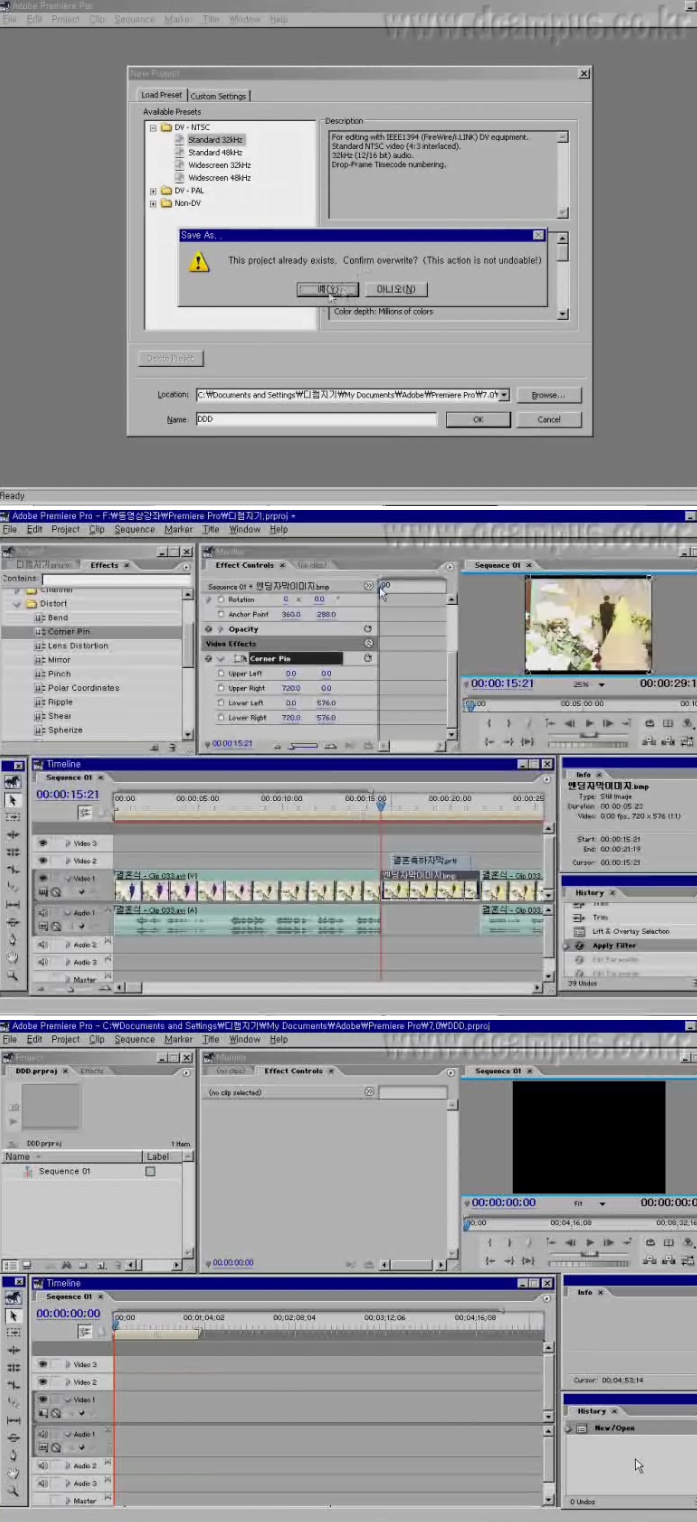This screenshot has width=697, height=1522.
Task: Open the Location dropdown in New Project dialog
Action: pyautogui.click(x=505, y=395)
